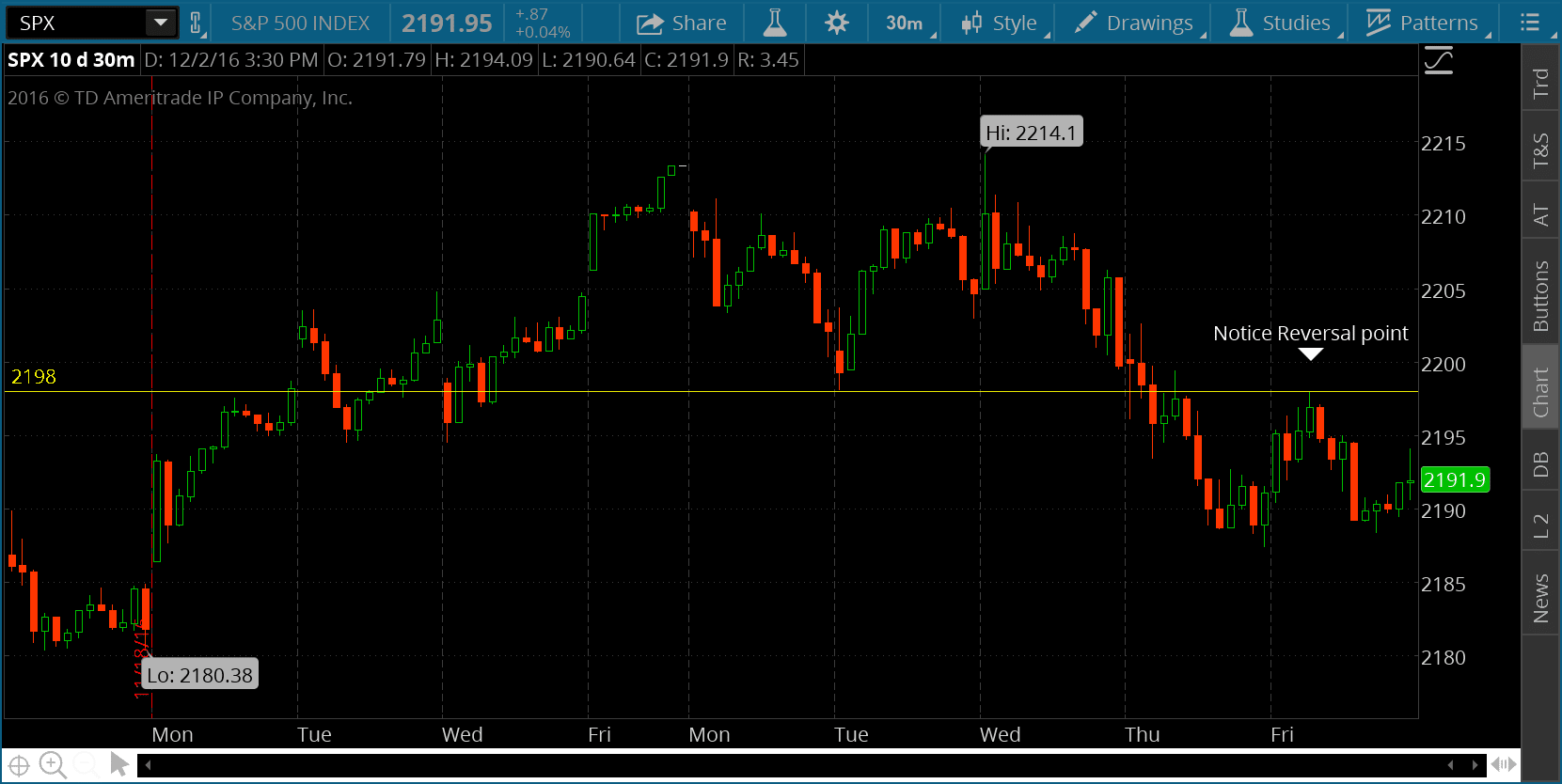Click the S&P 500 INDEX description text
Screen dimensions: 1562x784
301,23
